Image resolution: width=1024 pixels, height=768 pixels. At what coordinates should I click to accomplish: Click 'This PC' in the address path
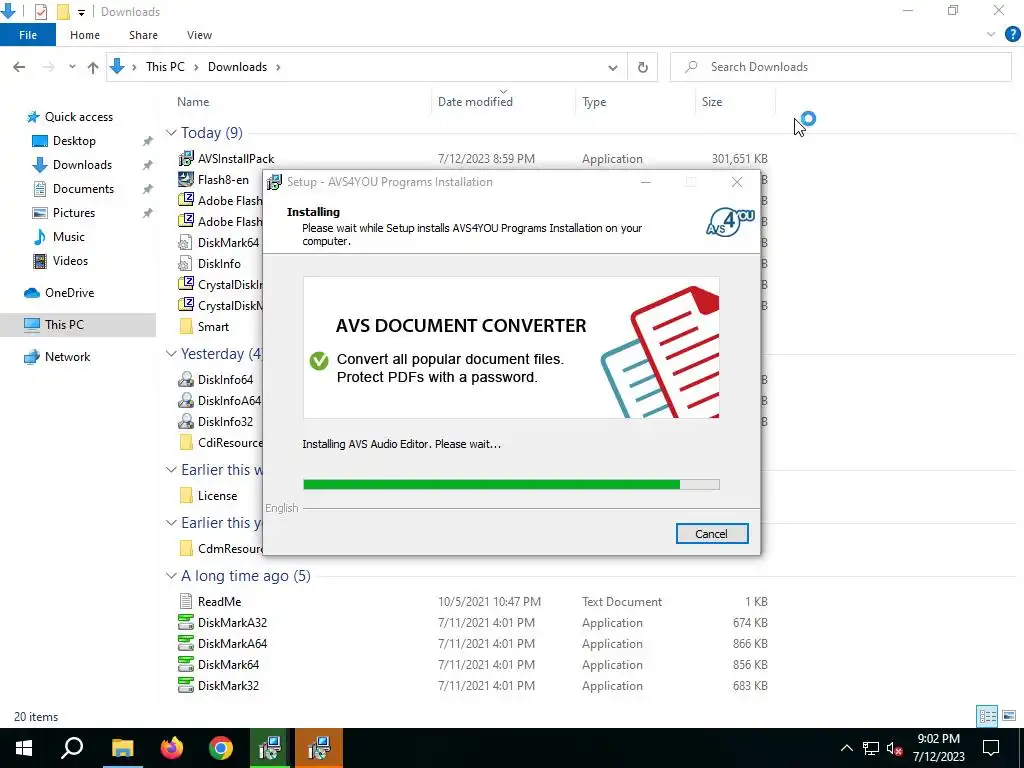tap(165, 67)
